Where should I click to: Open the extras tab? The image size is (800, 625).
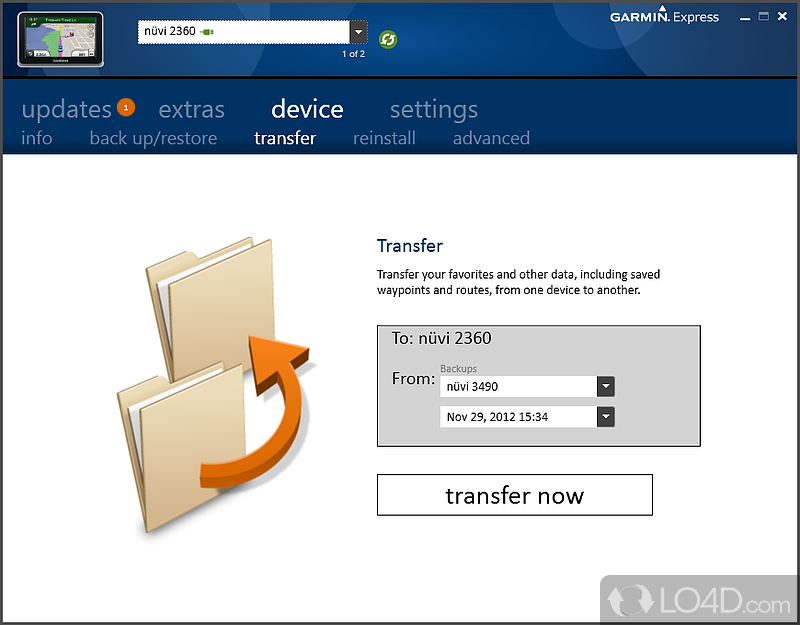point(191,109)
